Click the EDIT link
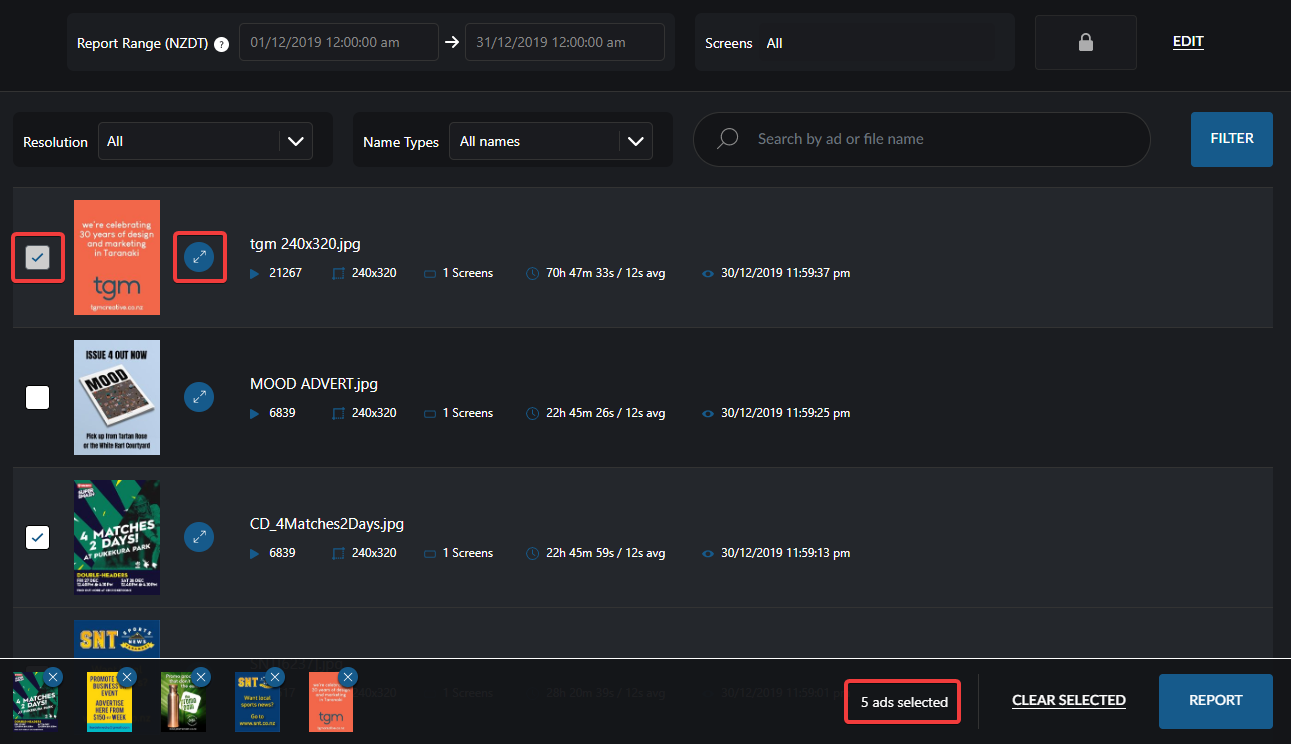 point(1188,42)
